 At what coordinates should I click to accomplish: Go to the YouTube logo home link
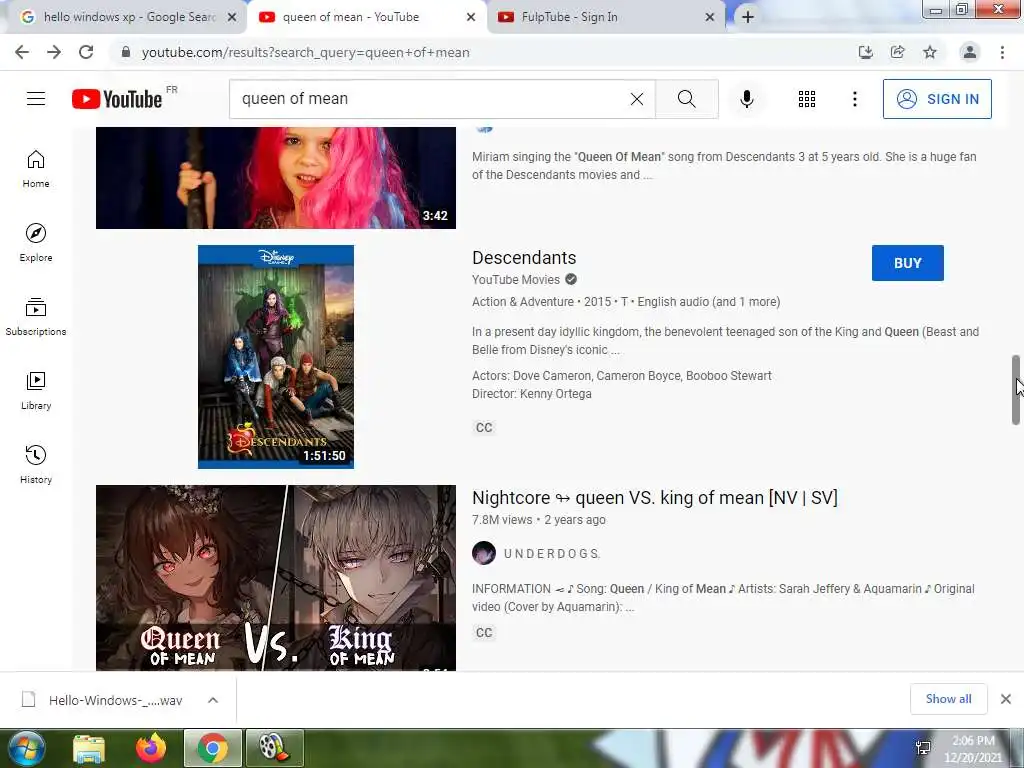pyautogui.click(x=118, y=99)
